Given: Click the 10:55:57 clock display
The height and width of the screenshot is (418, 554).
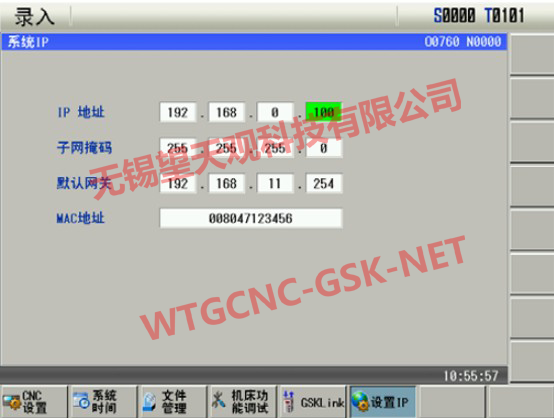Looking at the screenshot, I should point(471,376).
